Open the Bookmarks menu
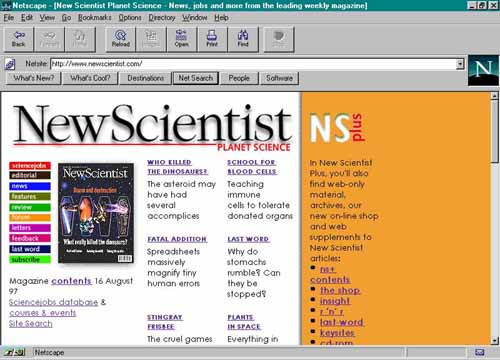 [95, 17]
